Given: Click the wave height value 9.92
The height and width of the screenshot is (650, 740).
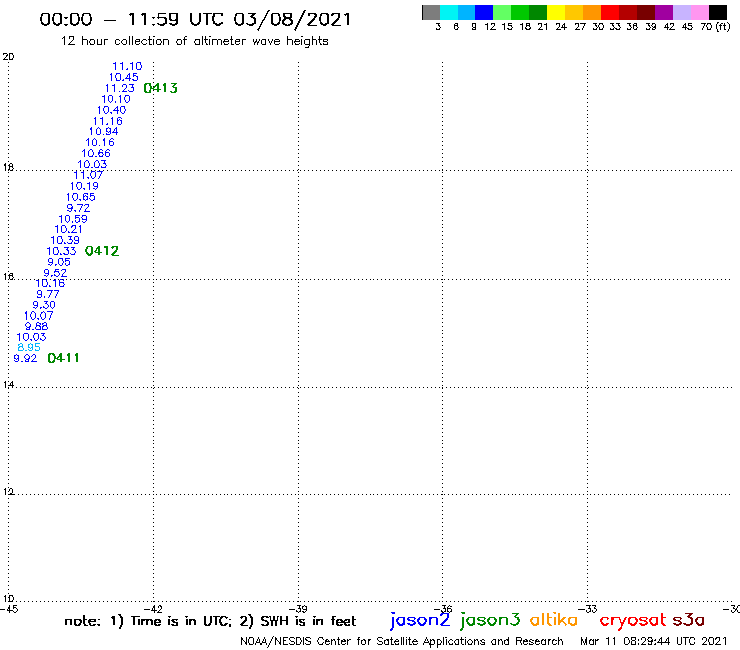Looking at the screenshot, I should [25, 358].
